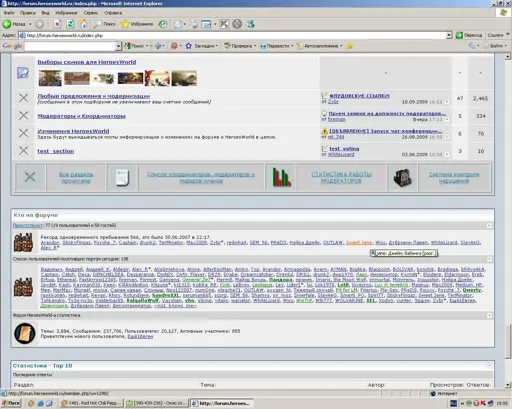Click last-post arrow icon in 'test_voting' row
Image resolution: width=512 pixels, height=409 pixels.
click(447, 154)
